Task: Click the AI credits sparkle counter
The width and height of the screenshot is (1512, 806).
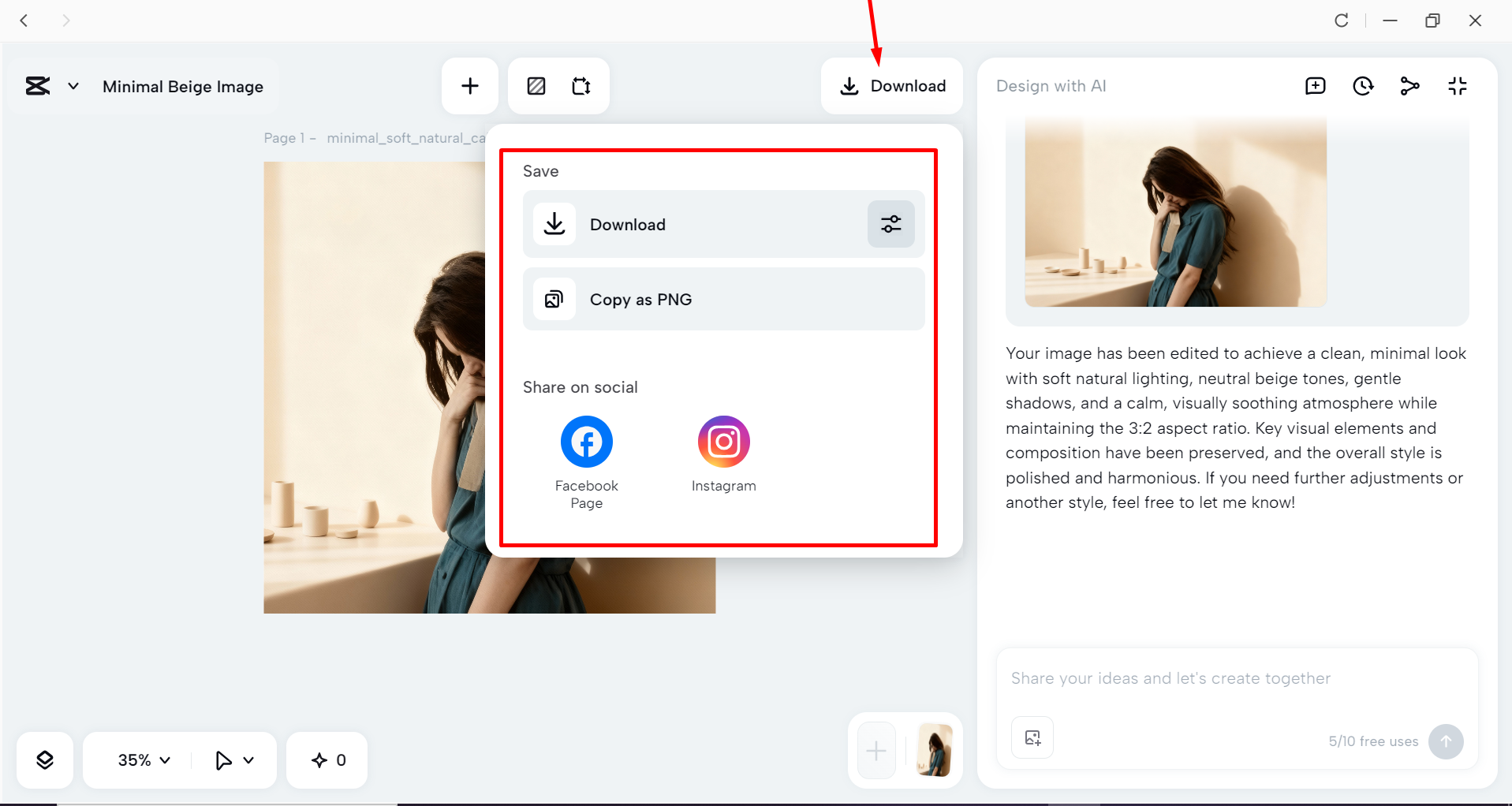Action: click(327, 760)
